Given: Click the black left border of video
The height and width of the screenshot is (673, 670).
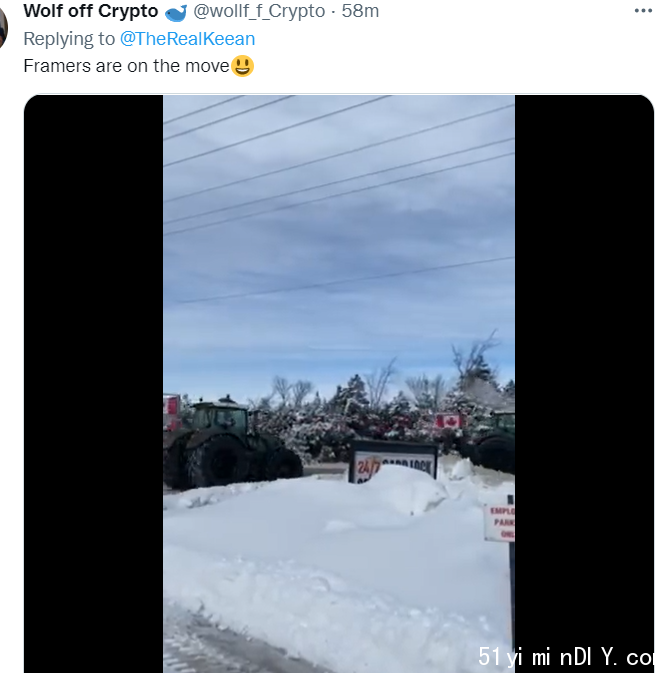Looking at the screenshot, I should pyautogui.click(x=94, y=383).
